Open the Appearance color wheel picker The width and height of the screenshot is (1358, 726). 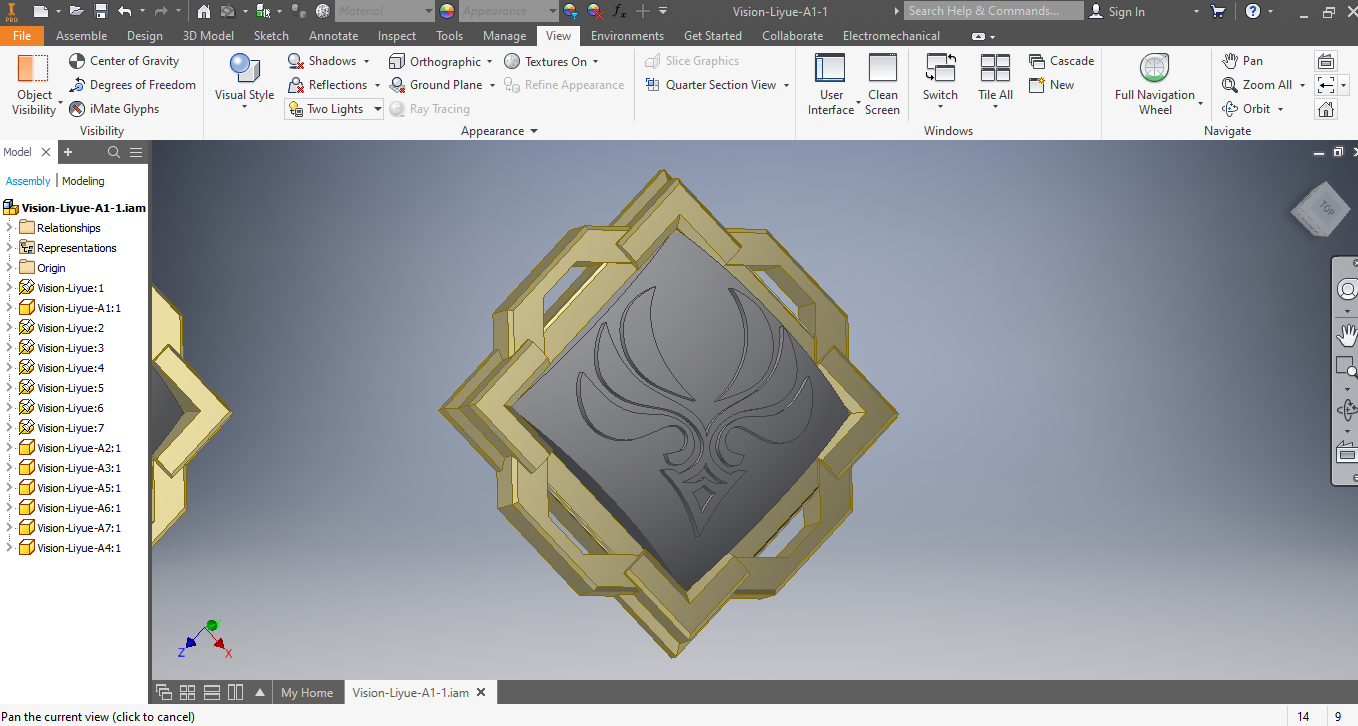coord(447,11)
